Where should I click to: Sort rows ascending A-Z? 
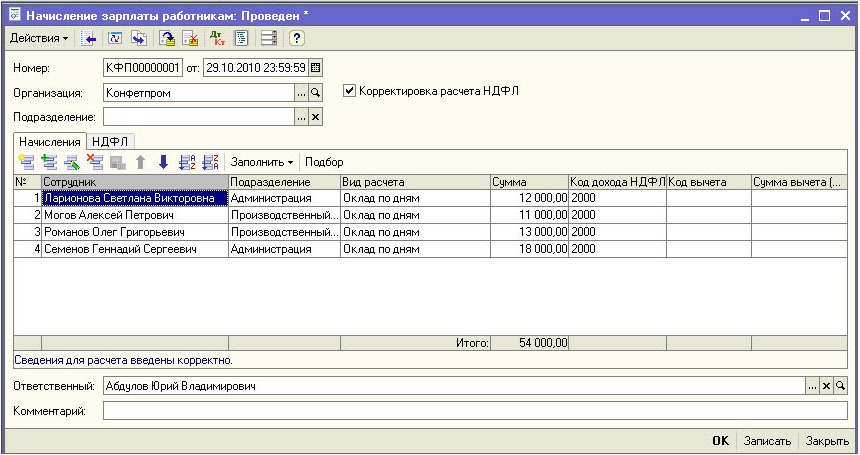point(187,162)
